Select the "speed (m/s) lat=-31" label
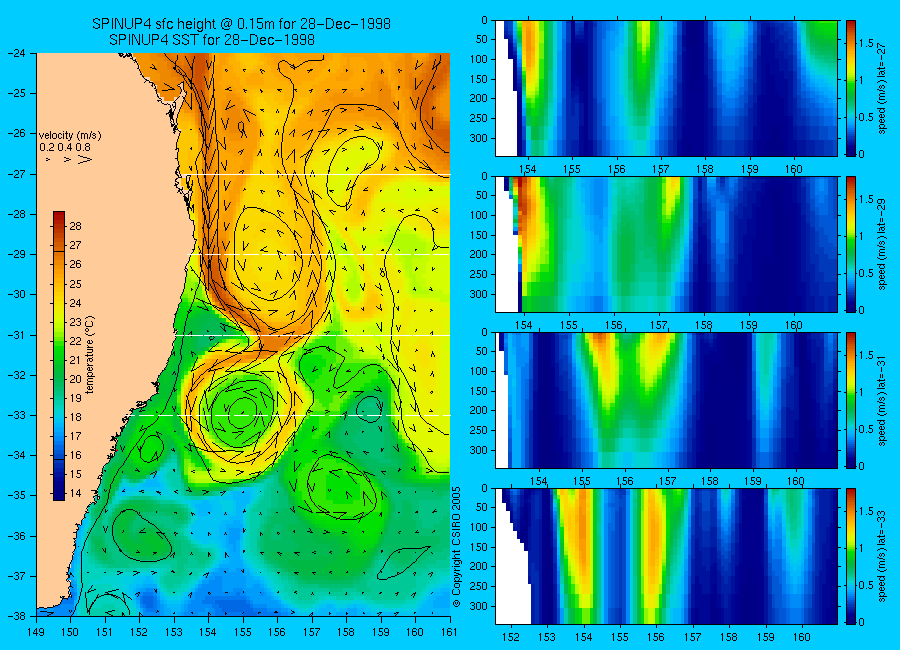Image resolution: width=900 pixels, height=650 pixels. pos(883,400)
